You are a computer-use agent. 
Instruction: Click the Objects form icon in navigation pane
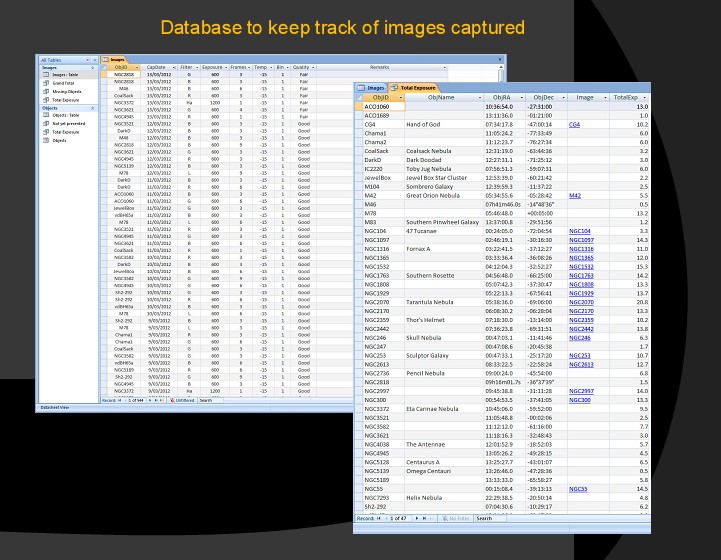46,141
